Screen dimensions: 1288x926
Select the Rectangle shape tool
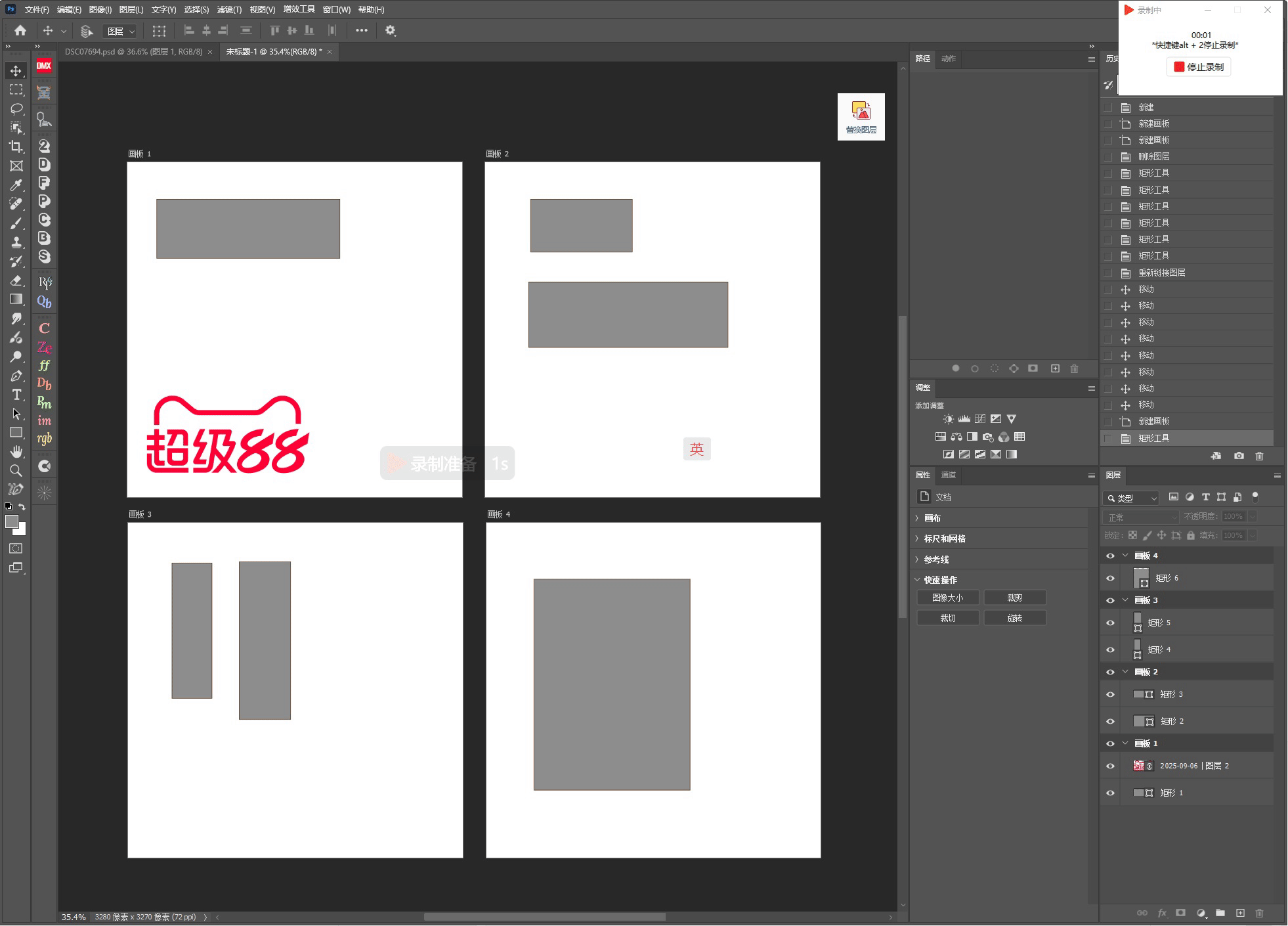16,433
